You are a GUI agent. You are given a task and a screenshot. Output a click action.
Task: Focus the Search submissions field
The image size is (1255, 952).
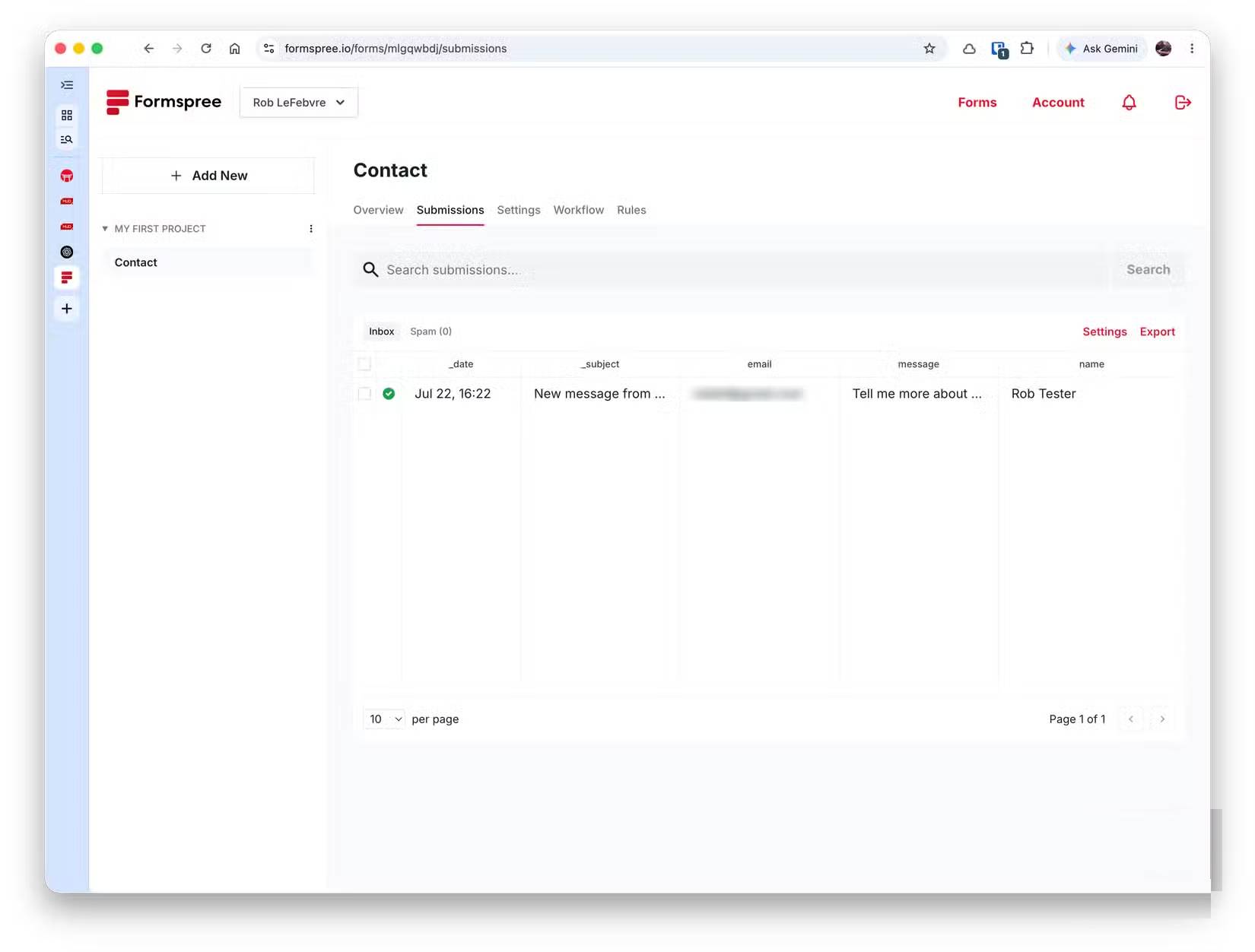[x=730, y=270]
